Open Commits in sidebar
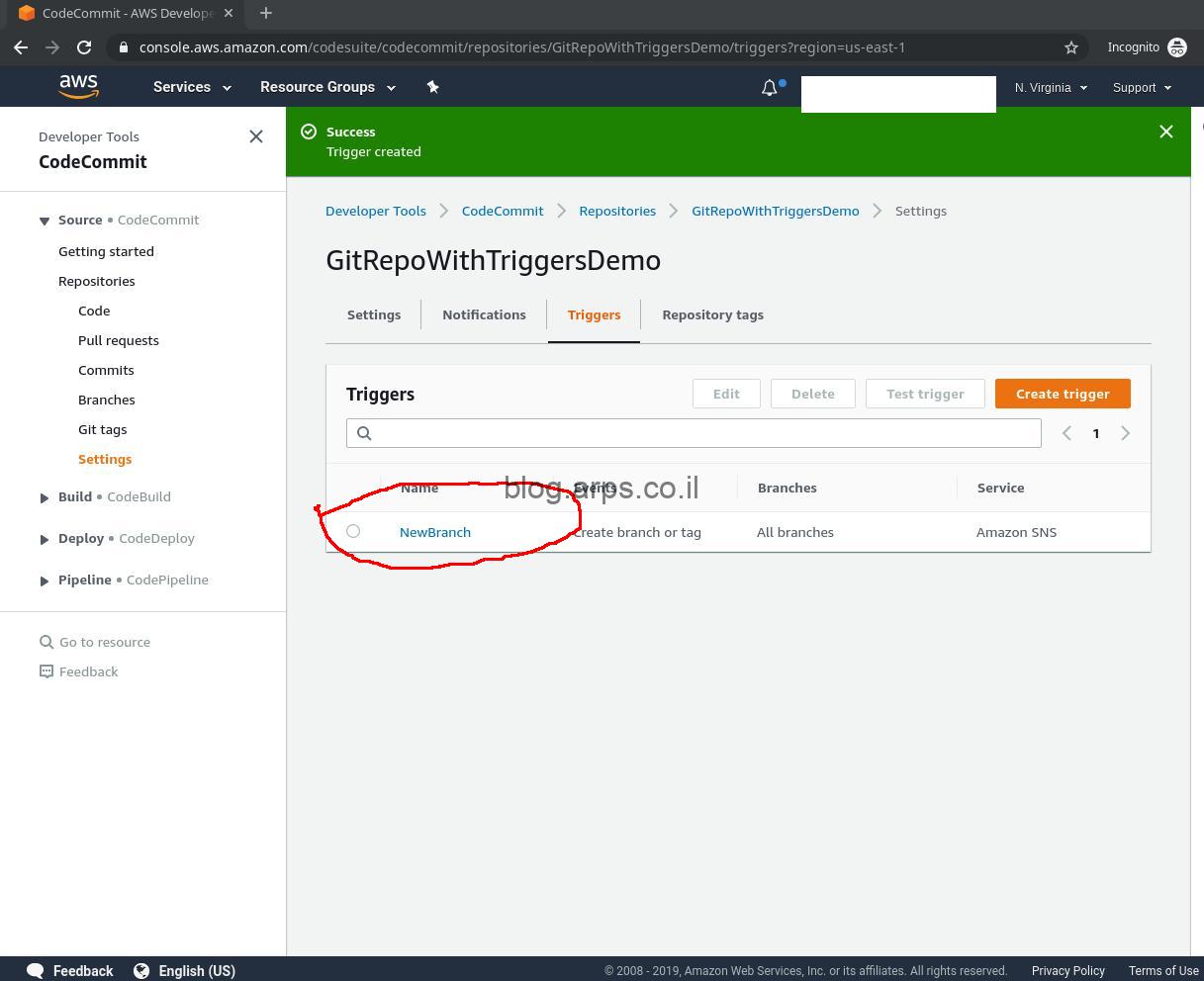The width and height of the screenshot is (1204, 981). click(106, 370)
